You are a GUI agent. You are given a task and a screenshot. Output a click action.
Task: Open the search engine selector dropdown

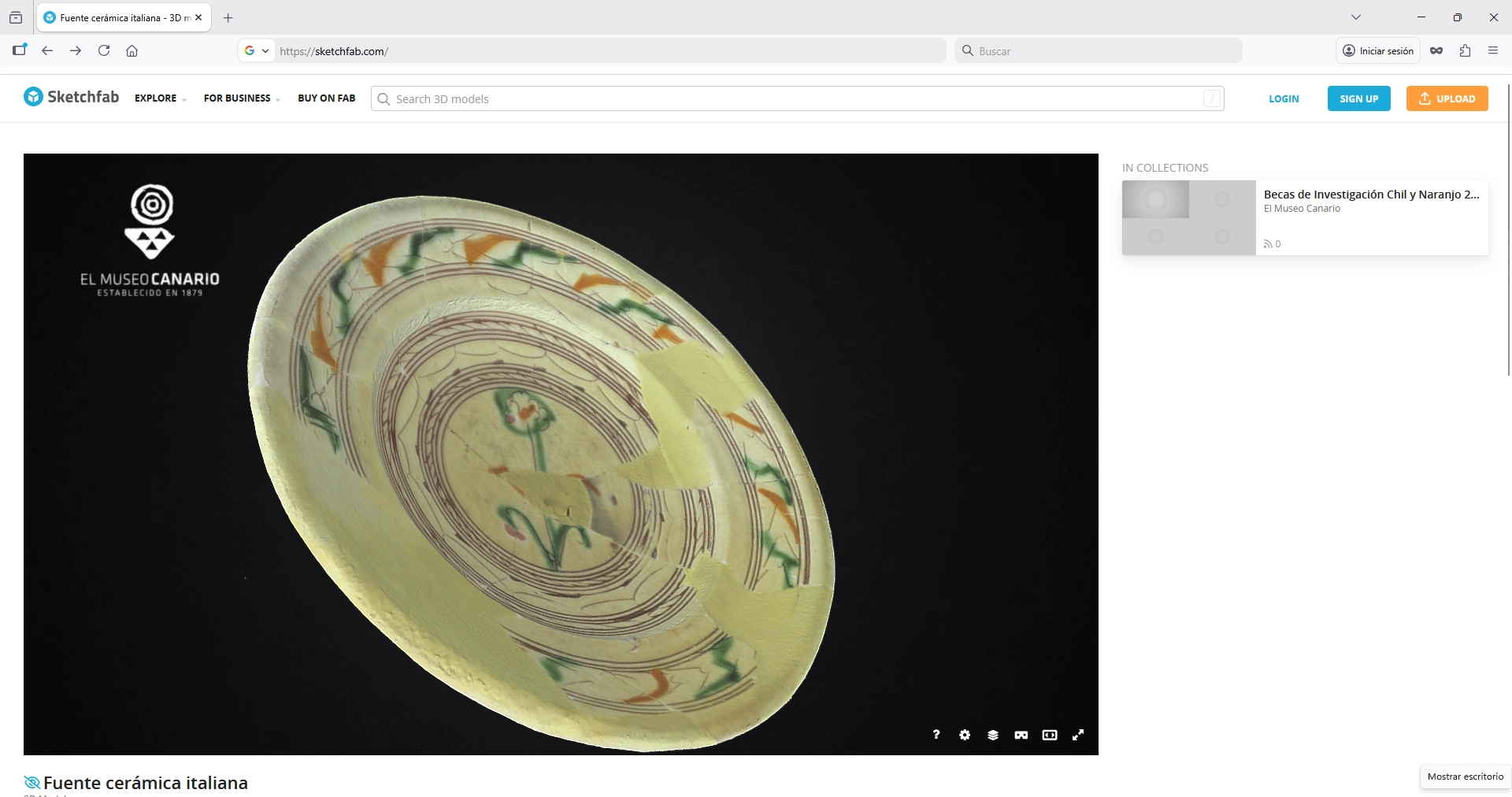click(x=257, y=50)
